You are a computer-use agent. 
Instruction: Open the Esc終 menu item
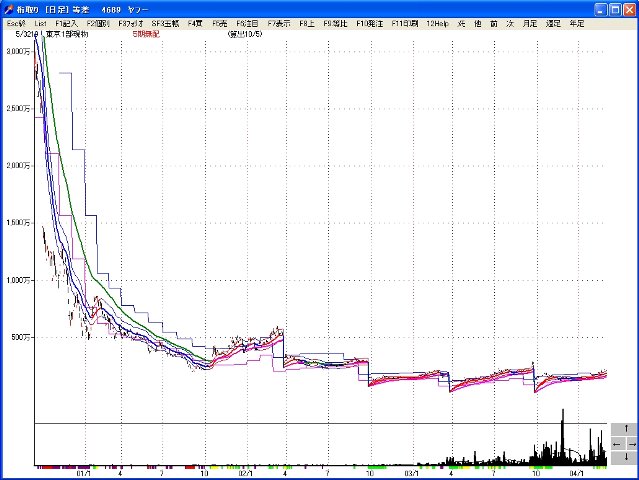[x=16, y=22]
